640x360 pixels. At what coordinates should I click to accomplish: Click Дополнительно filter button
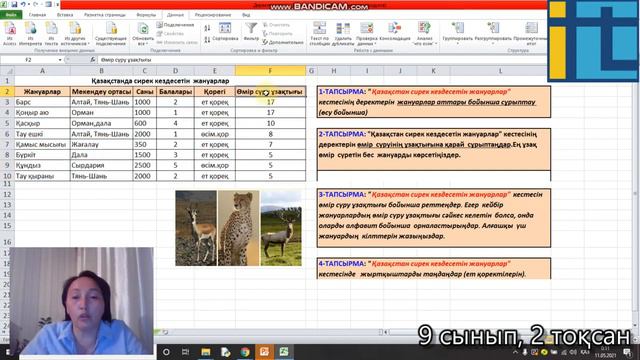click(283, 42)
